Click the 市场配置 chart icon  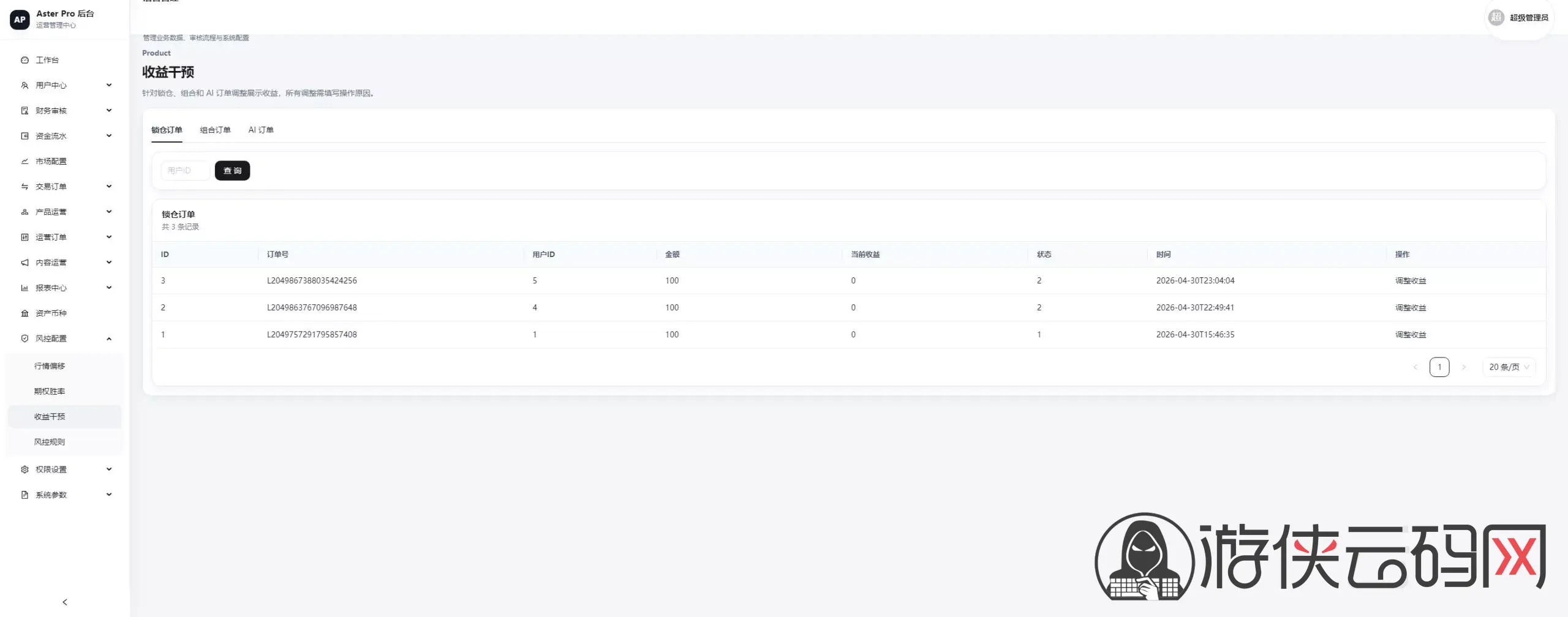[24, 161]
